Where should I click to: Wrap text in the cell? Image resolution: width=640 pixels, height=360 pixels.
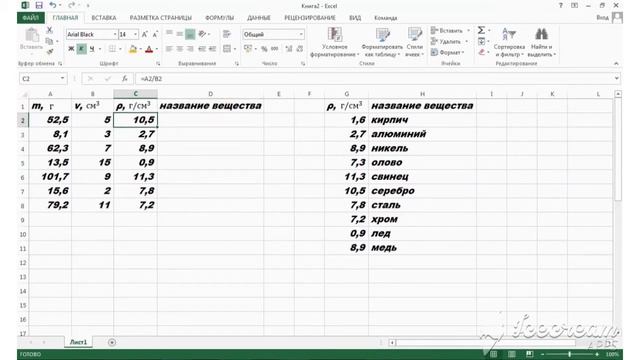coord(227,34)
